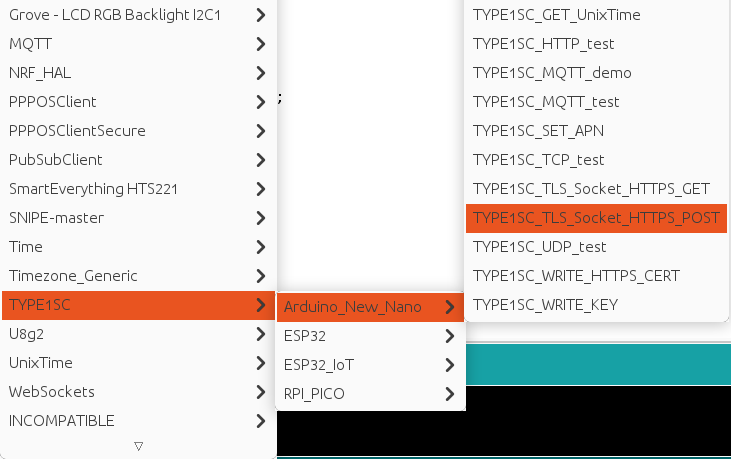Open the UnixTime examples submenu
Screen dimensions: 731x459
138,363
